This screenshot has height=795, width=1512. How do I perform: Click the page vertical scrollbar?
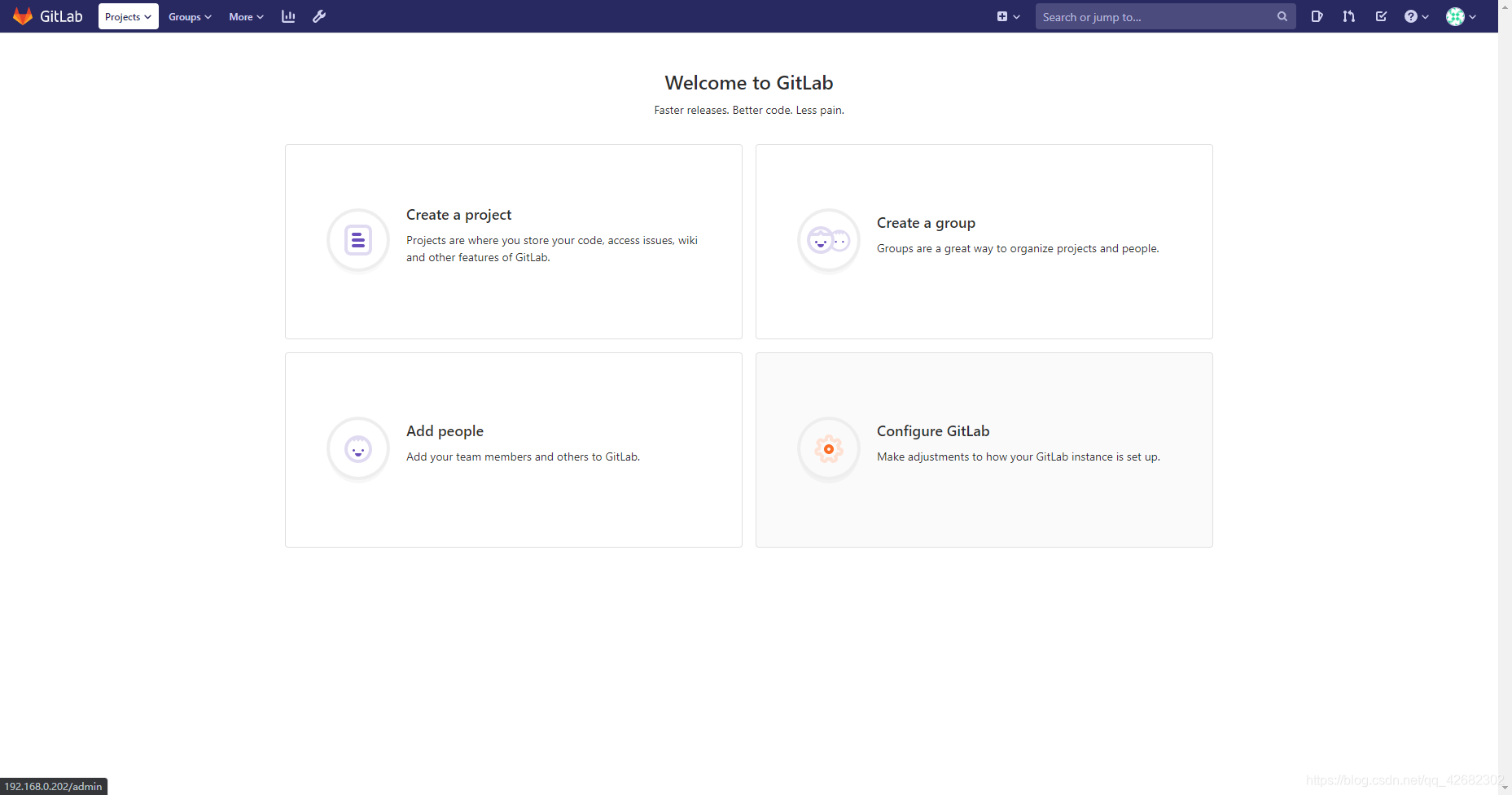pyautogui.click(x=1505, y=397)
